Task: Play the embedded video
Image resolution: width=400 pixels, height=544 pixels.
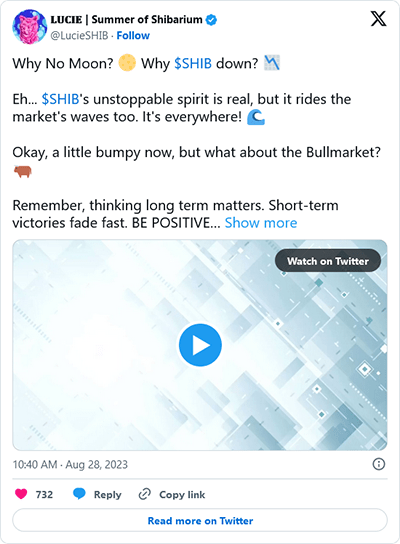Action: (200, 345)
